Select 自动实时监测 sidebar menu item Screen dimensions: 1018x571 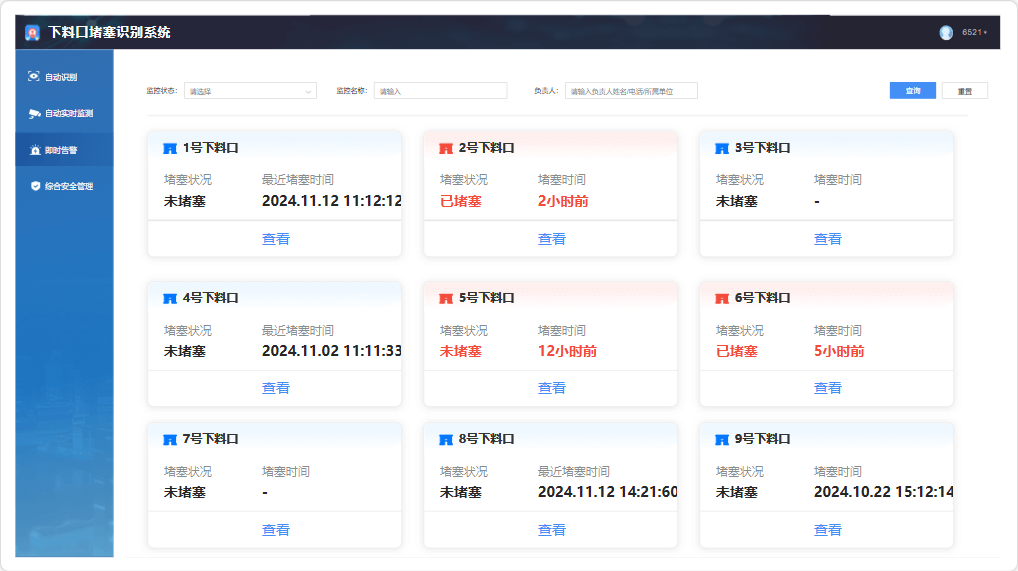(x=68, y=113)
